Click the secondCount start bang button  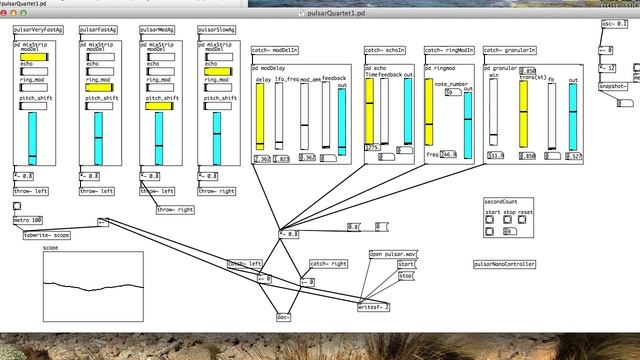489,220
